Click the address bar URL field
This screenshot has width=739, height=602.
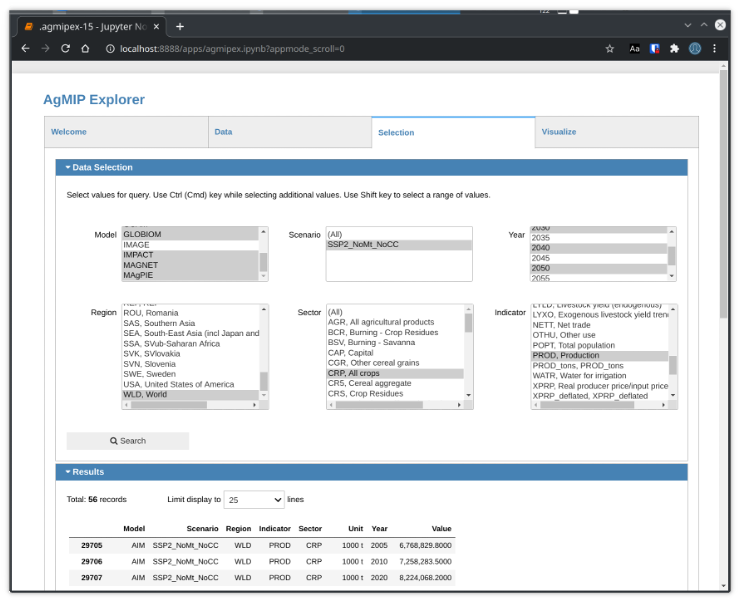click(x=232, y=49)
